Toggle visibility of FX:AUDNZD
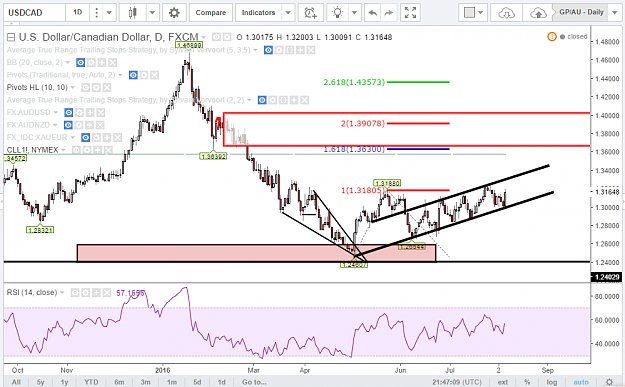The image size is (625, 387). (x=68, y=125)
